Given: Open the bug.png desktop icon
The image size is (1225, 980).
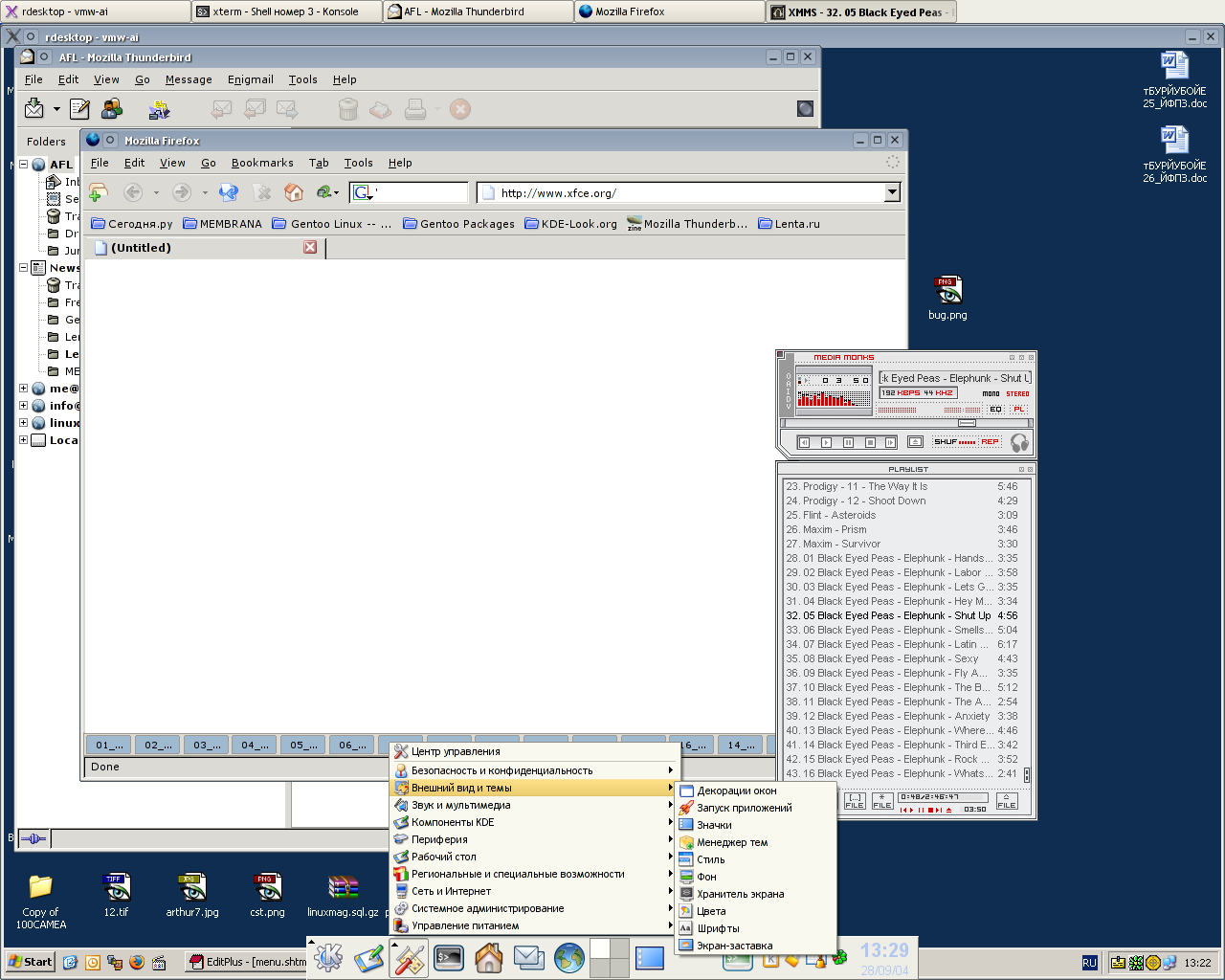Looking at the screenshot, I should coord(947,298).
